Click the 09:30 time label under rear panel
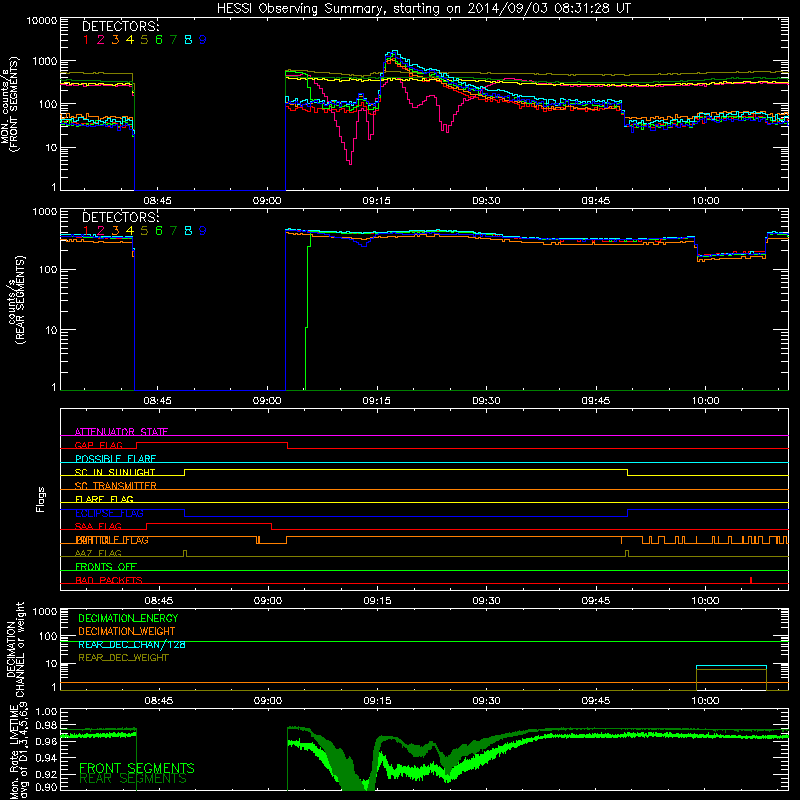The height and width of the screenshot is (800, 800). pyautogui.click(x=486, y=401)
